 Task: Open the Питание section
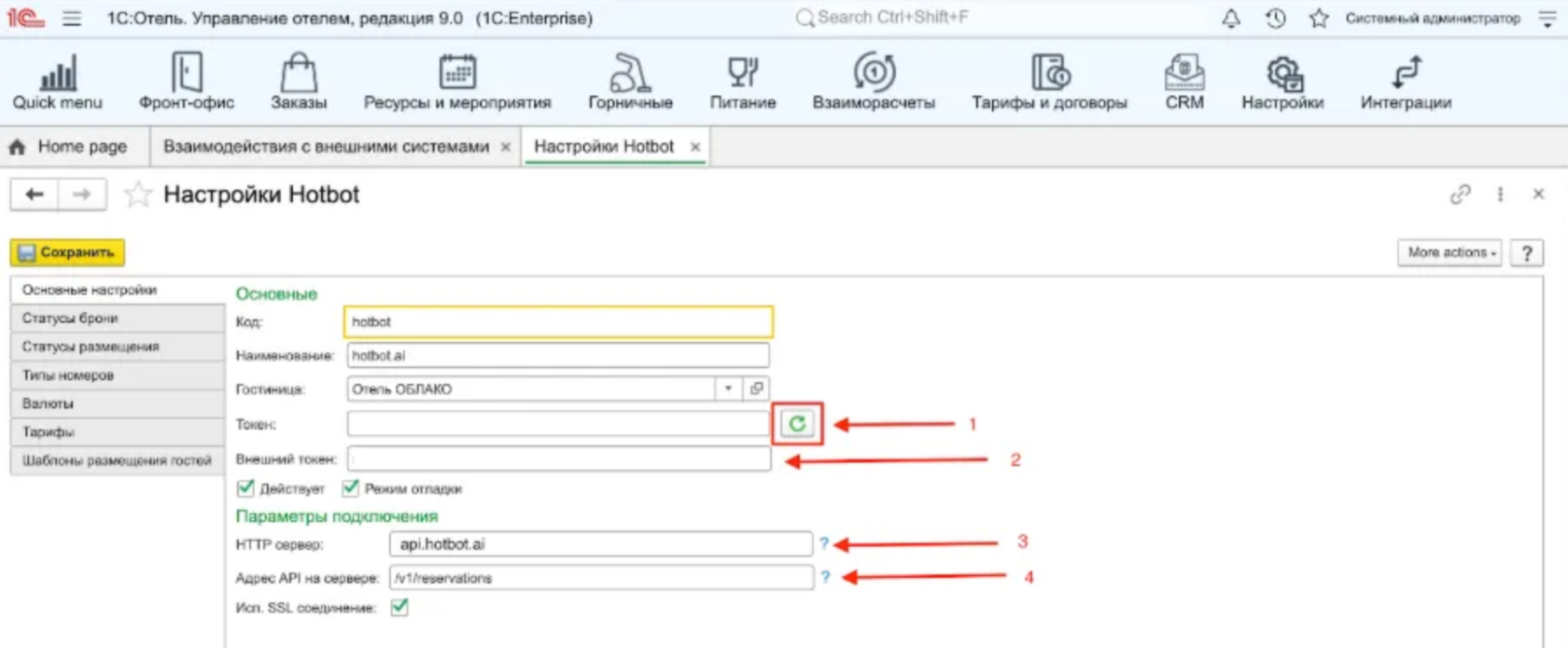[x=743, y=82]
